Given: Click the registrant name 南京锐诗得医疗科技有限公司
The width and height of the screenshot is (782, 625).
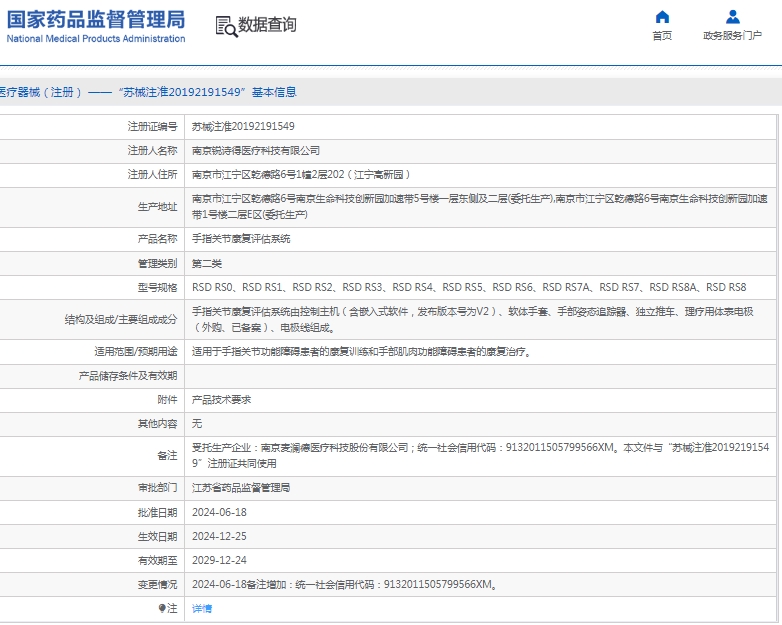Looking at the screenshot, I should click(x=256, y=151).
